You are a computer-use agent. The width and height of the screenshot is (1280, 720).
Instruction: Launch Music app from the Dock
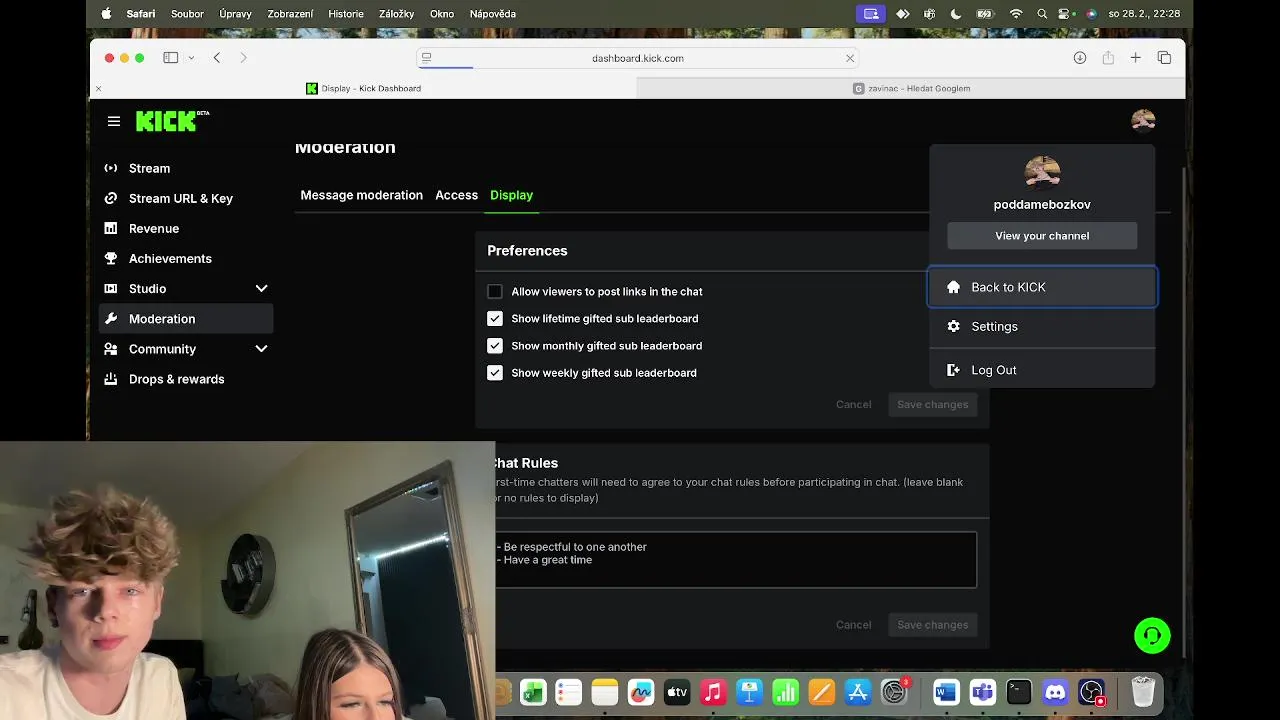(x=713, y=692)
